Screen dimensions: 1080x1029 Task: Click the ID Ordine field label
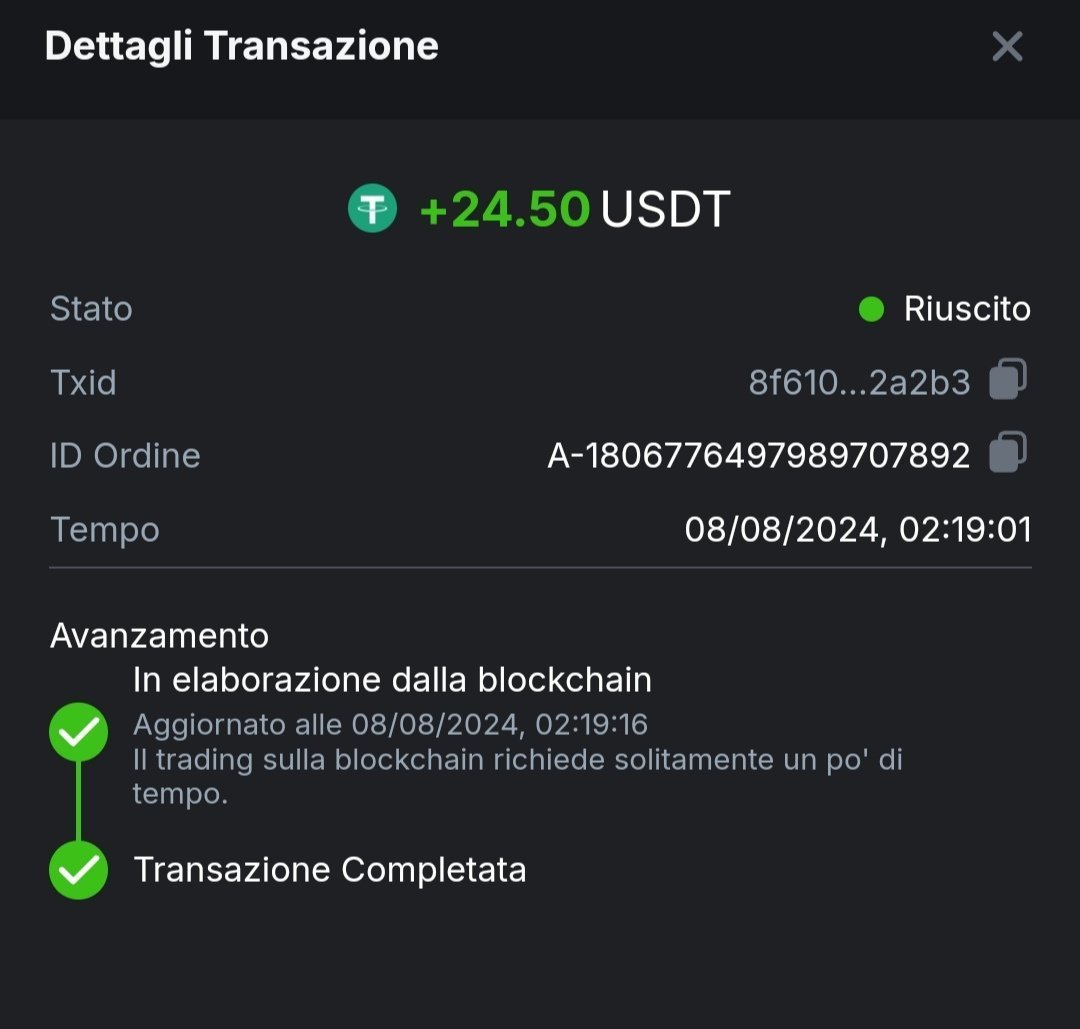[125, 456]
